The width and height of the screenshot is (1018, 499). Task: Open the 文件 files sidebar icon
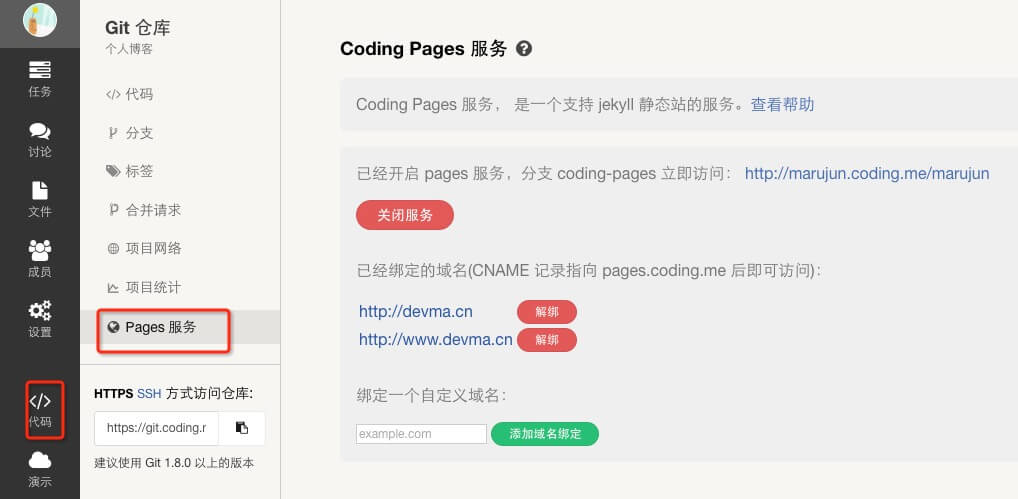[40, 199]
